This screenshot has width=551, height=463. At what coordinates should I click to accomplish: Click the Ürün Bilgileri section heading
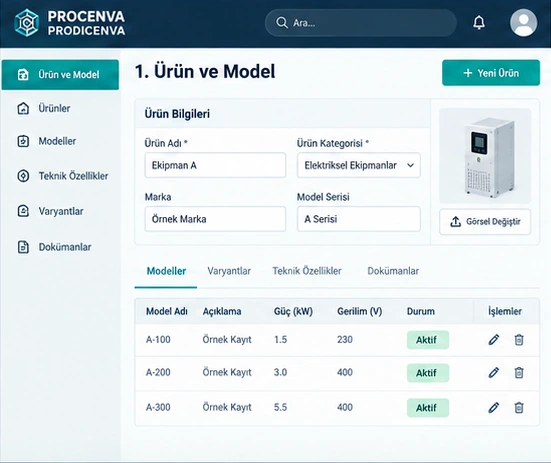point(177,114)
